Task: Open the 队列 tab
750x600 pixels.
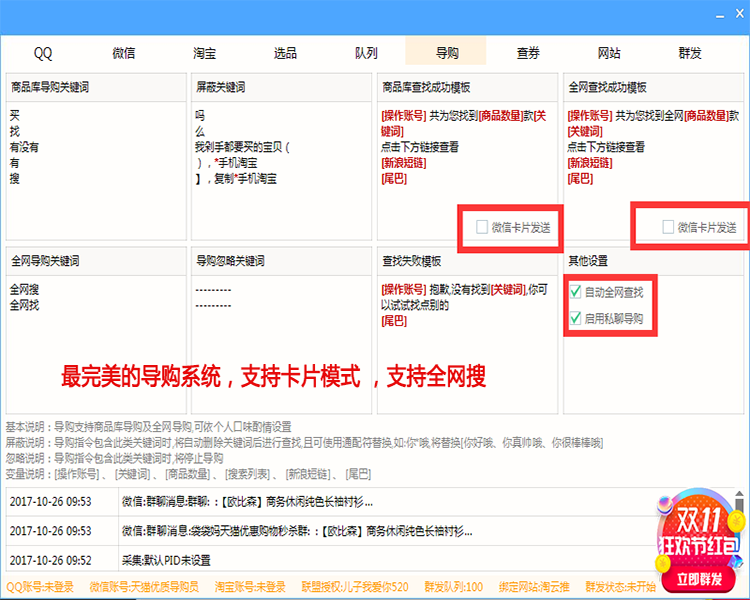Action: 366,53
